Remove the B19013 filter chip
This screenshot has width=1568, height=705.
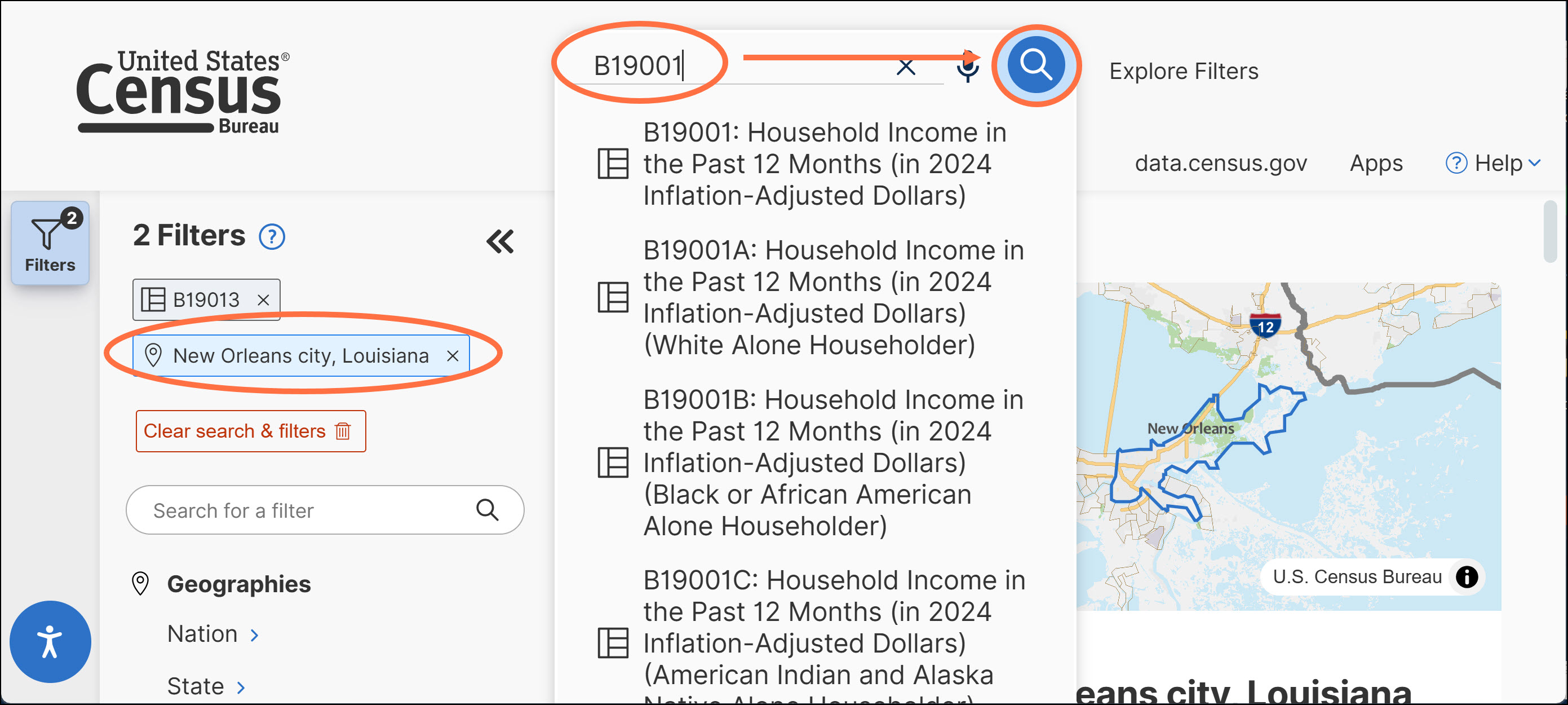263,301
